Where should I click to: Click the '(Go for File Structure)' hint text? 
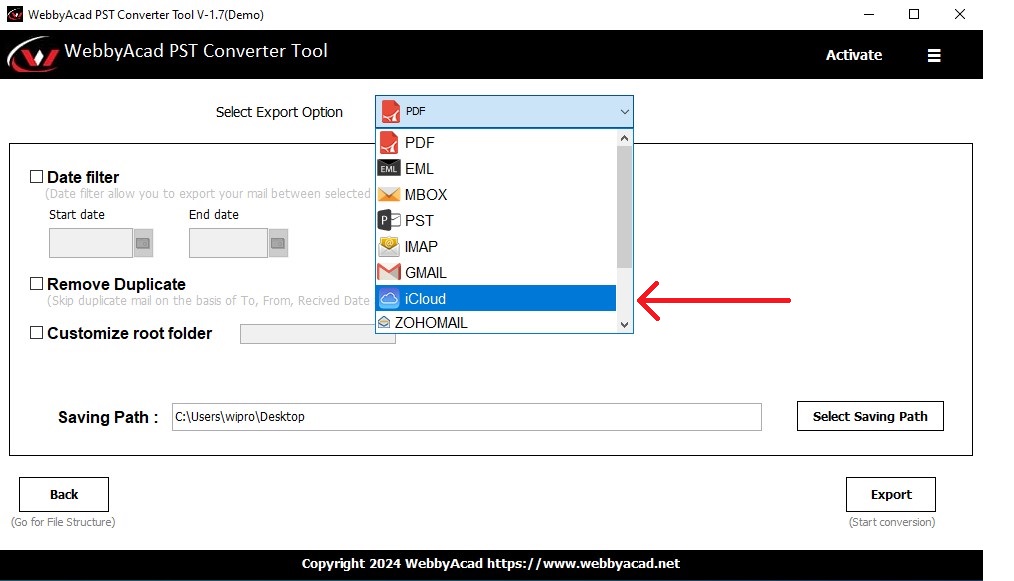coord(63,522)
